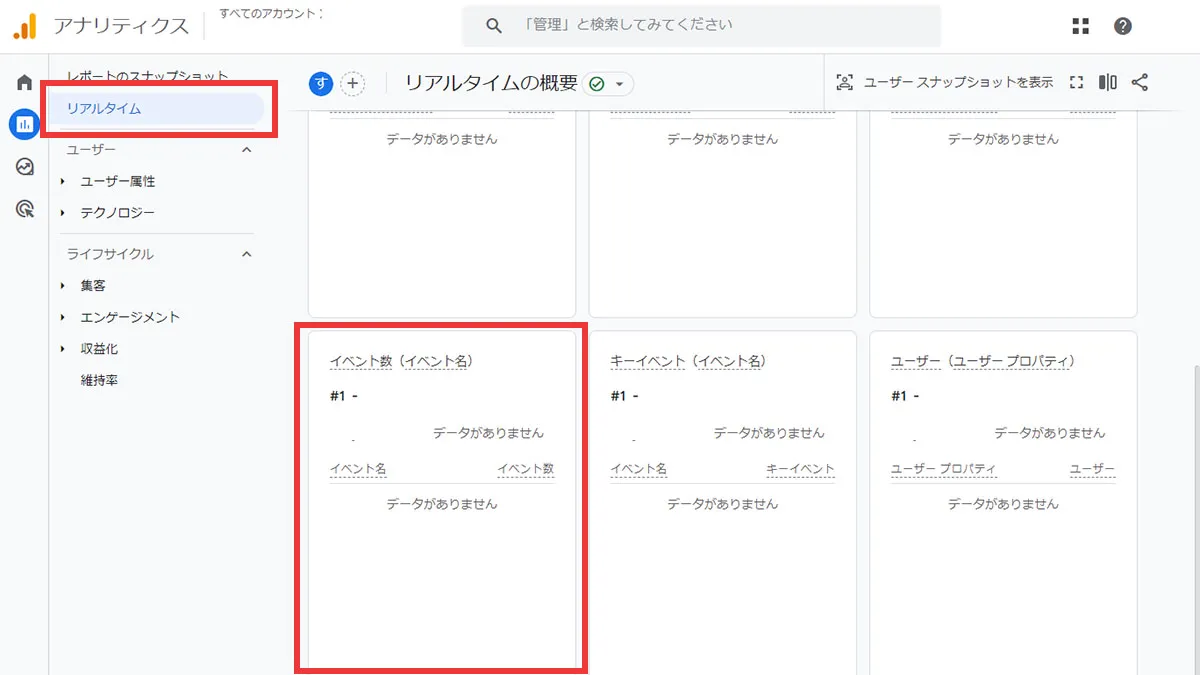Sort by the イベント数 column header
Image resolution: width=1200 pixels, height=675 pixels.
tap(524, 468)
